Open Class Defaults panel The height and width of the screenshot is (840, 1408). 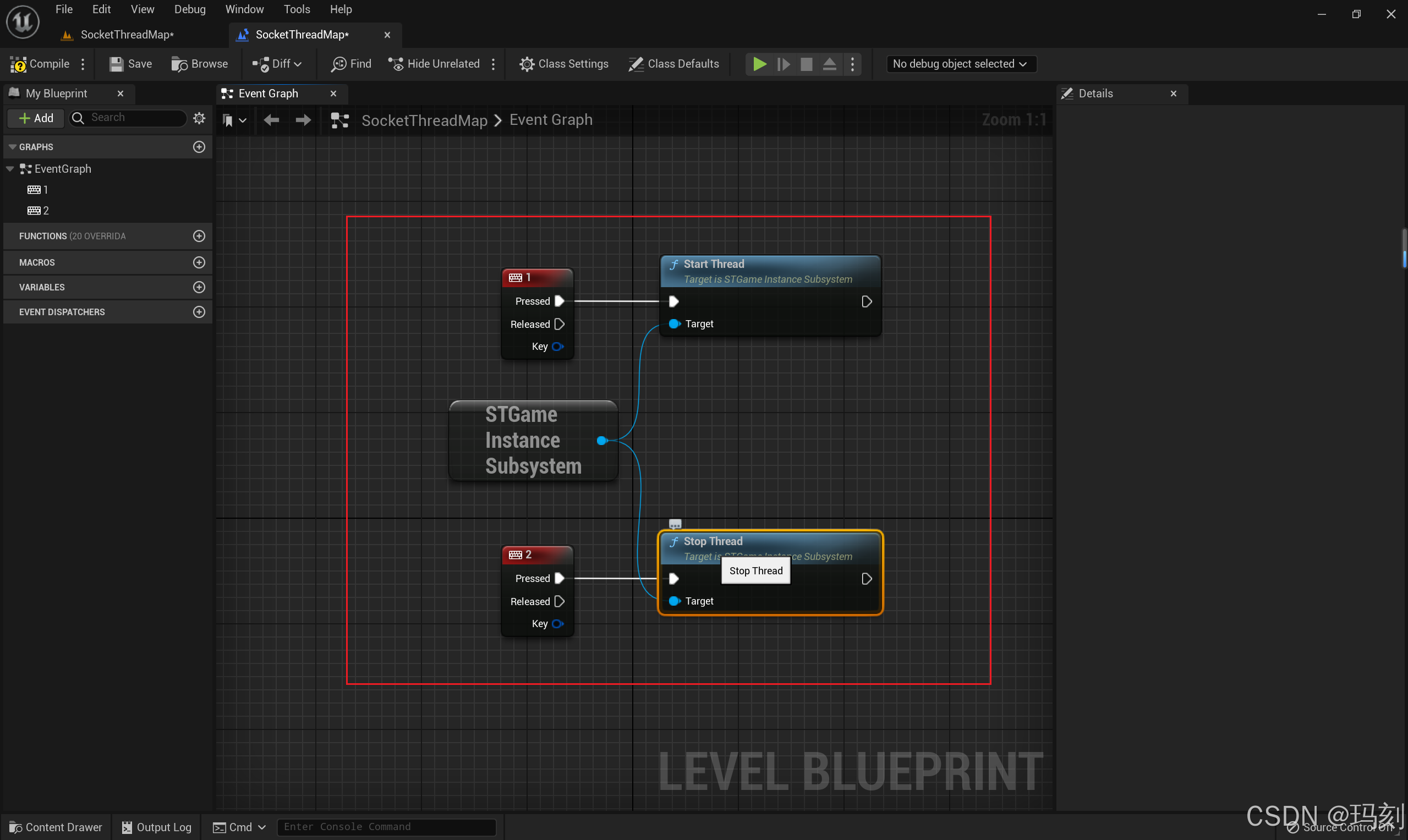673,64
